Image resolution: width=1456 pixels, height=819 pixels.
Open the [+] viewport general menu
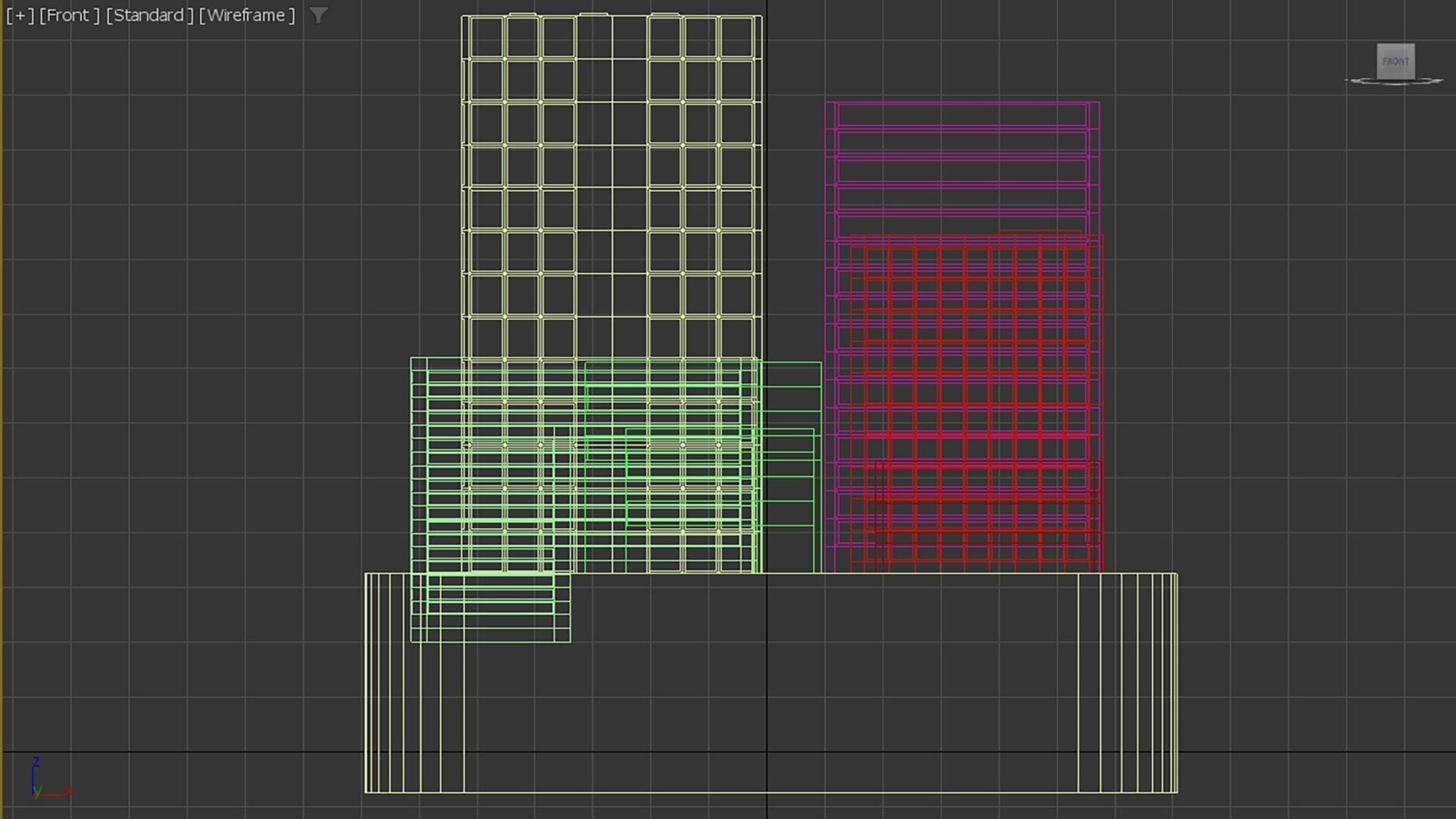point(20,15)
